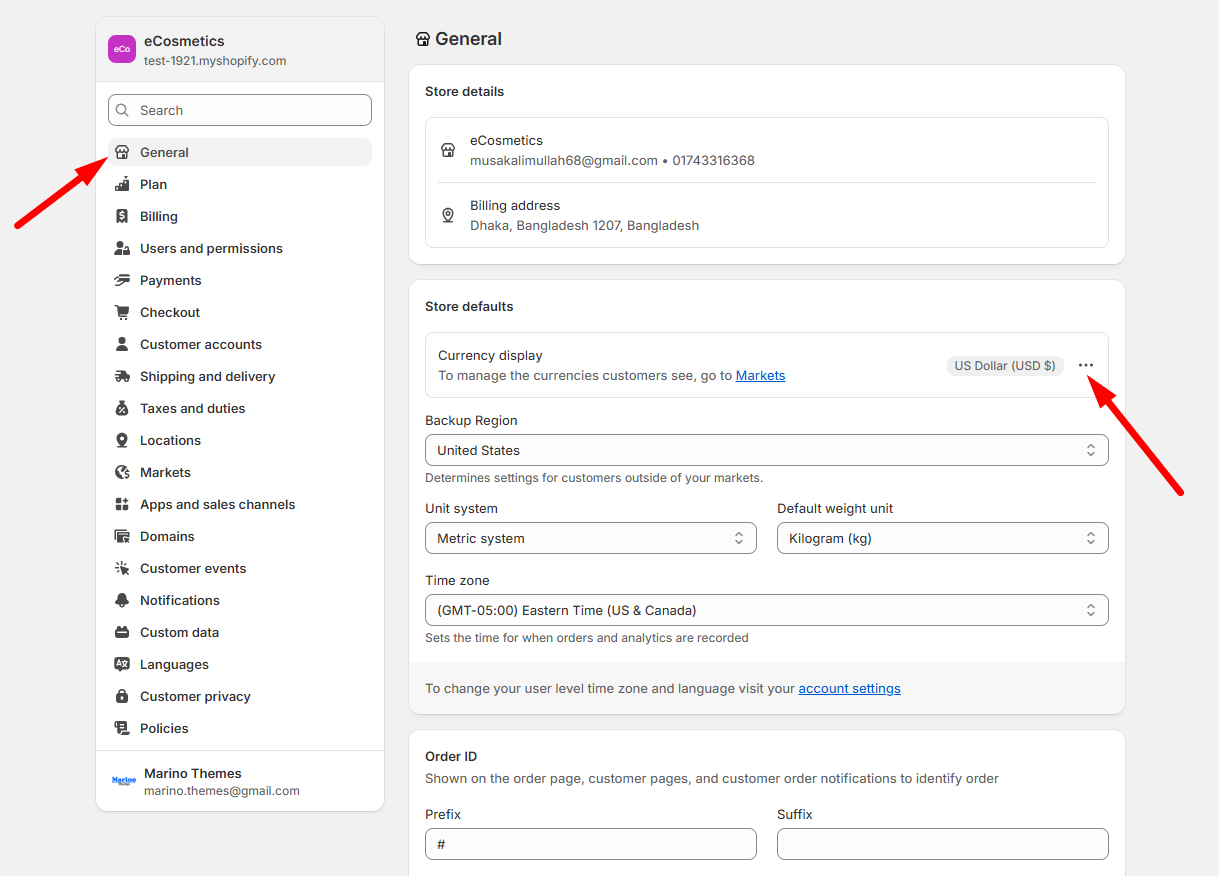Open the Backup Region dropdown
Viewport: 1219px width, 876px height.
click(766, 450)
